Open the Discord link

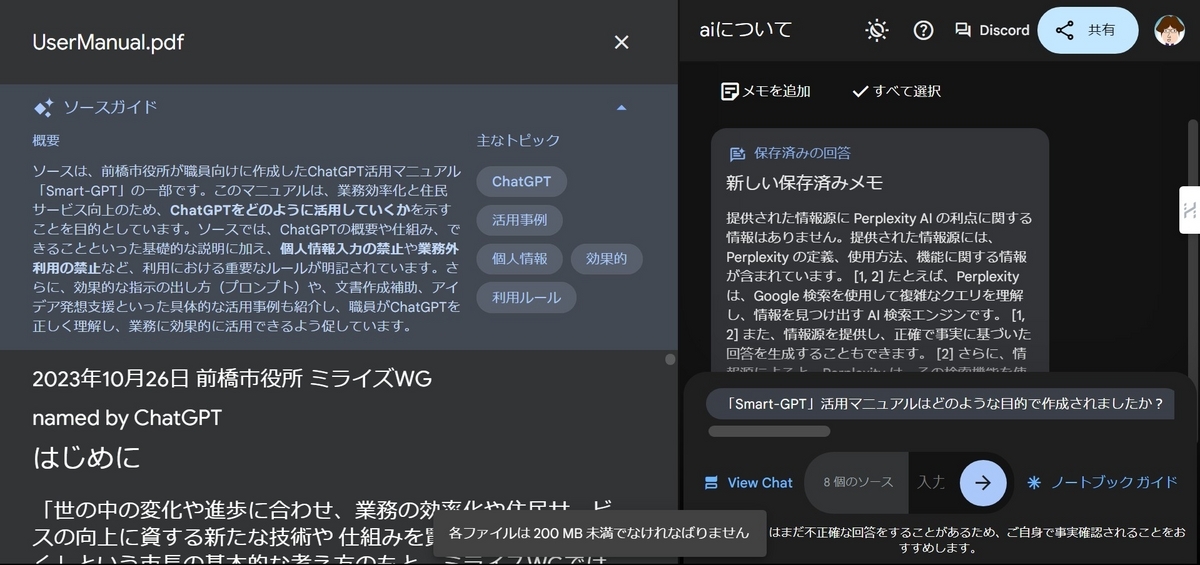click(x=991, y=30)
